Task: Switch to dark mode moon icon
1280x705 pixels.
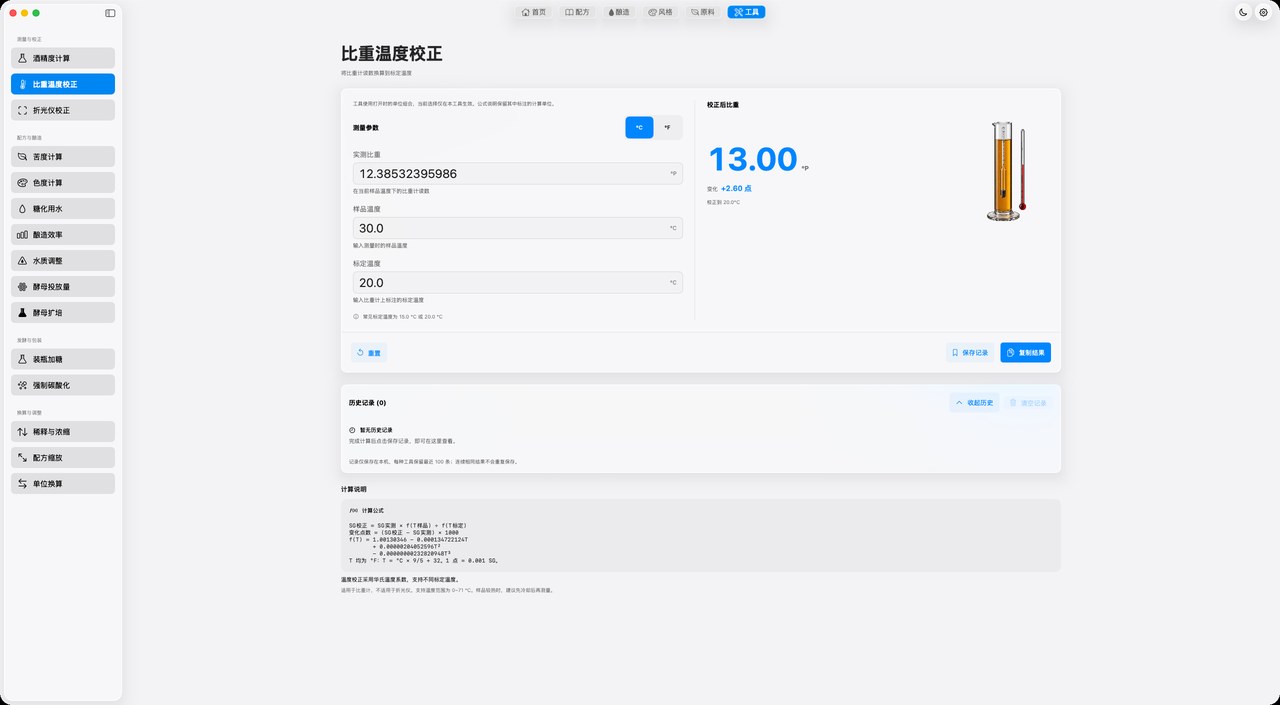Action: coord(1243,12)
